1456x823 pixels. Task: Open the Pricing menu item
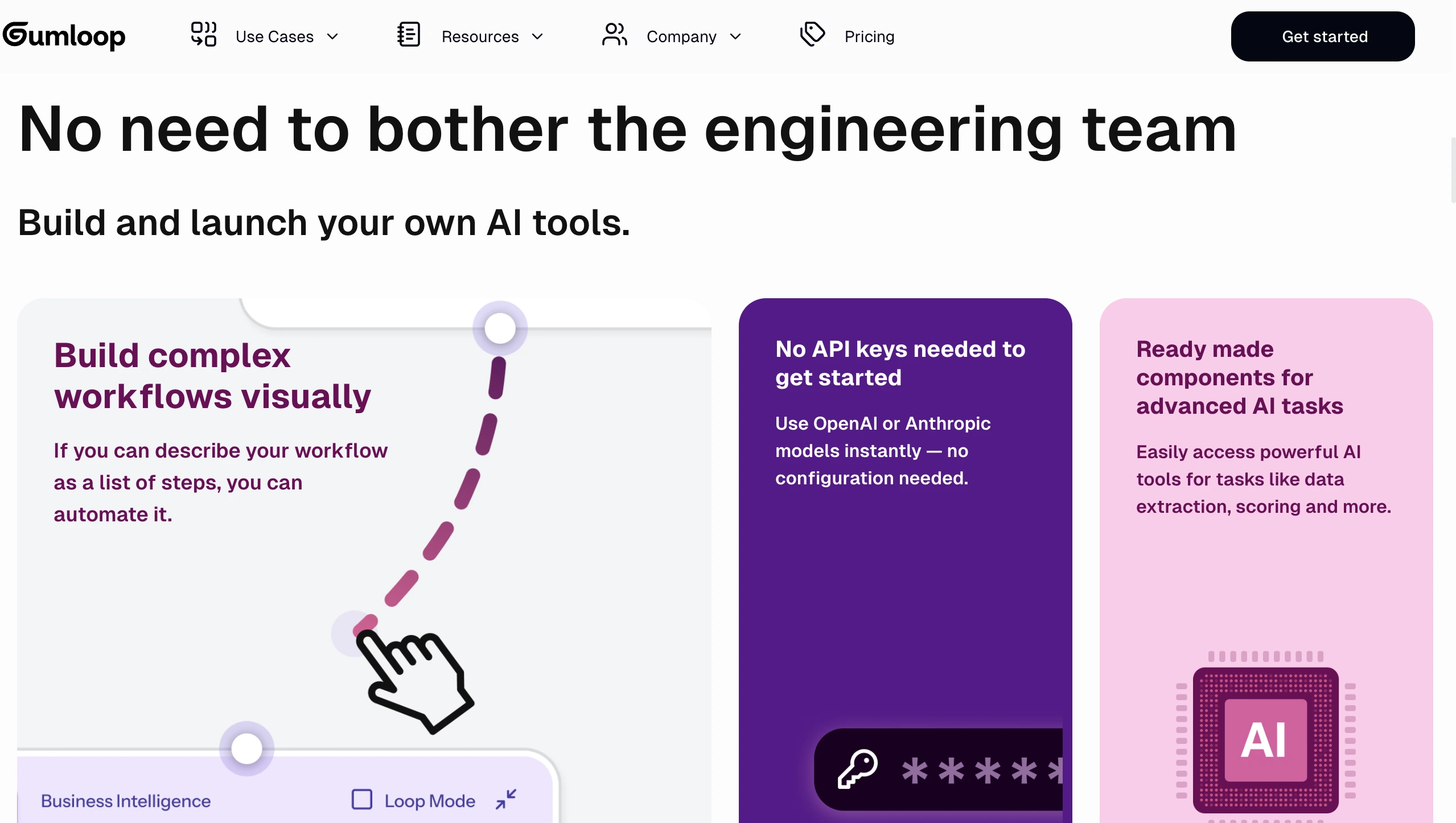pyautogui.click(x=869, y=36)
